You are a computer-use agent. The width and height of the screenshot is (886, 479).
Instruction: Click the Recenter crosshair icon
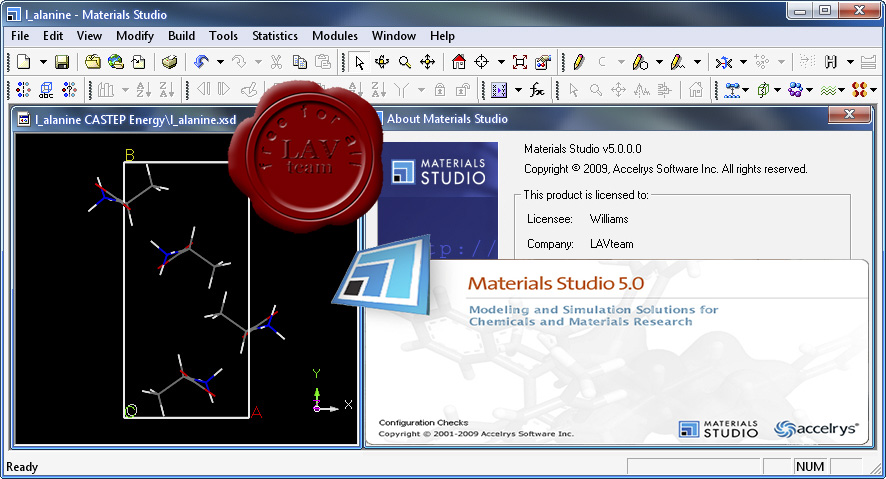[x=481, y=62]
